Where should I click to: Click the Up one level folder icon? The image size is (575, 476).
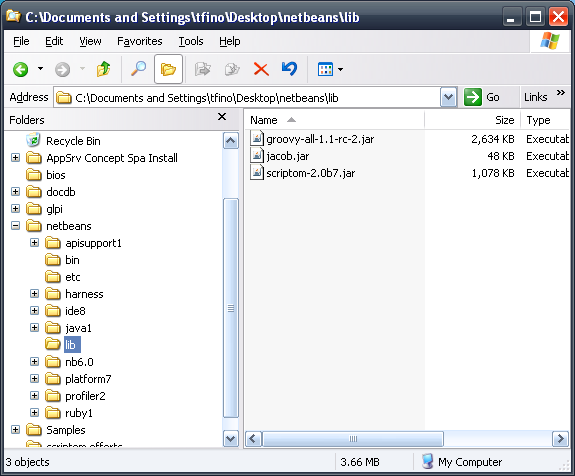(104, 69)
